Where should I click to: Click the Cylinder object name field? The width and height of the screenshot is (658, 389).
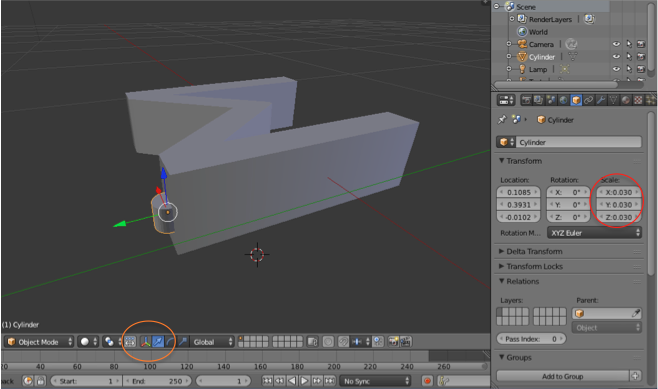click(578, 142)
